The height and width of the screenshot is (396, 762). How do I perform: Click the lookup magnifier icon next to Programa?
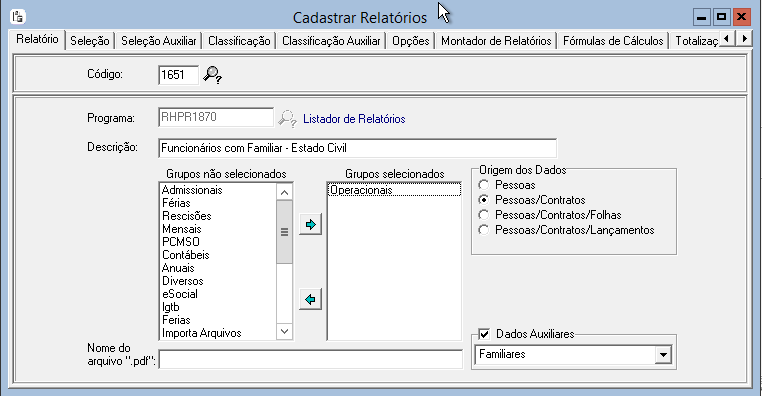287,119
